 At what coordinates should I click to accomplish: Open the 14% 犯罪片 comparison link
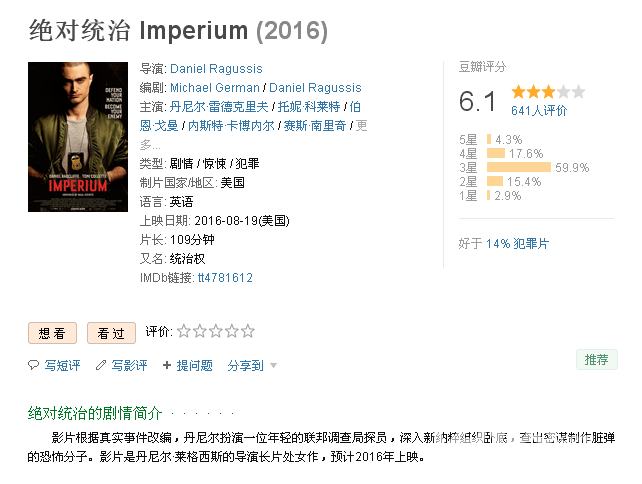pos(517,243)
